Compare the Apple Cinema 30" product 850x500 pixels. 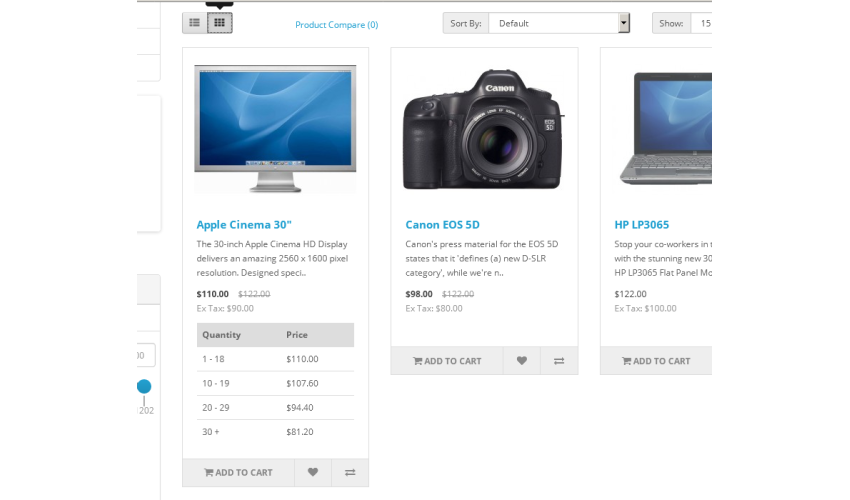point(350,472)
